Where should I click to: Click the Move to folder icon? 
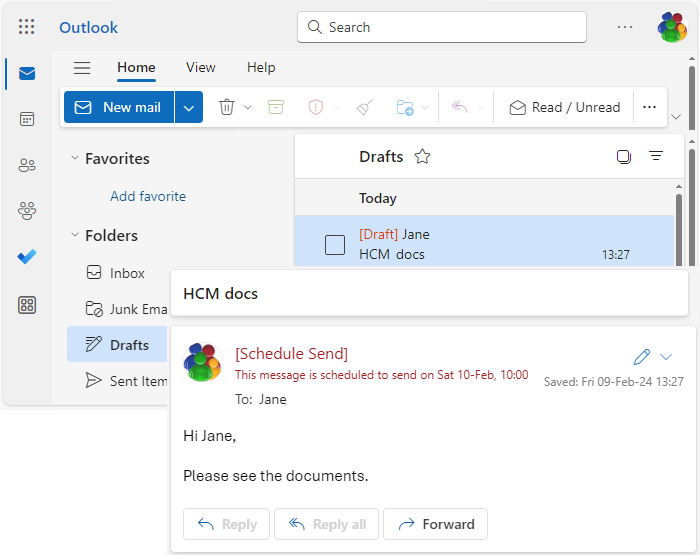(405, 108)
